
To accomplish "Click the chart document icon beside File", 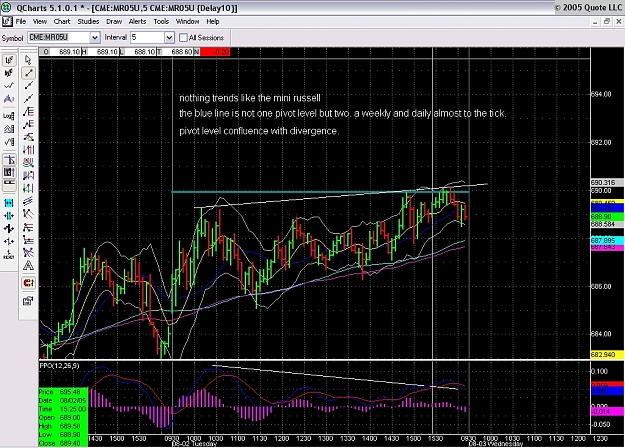I will (x=6, y=22).
